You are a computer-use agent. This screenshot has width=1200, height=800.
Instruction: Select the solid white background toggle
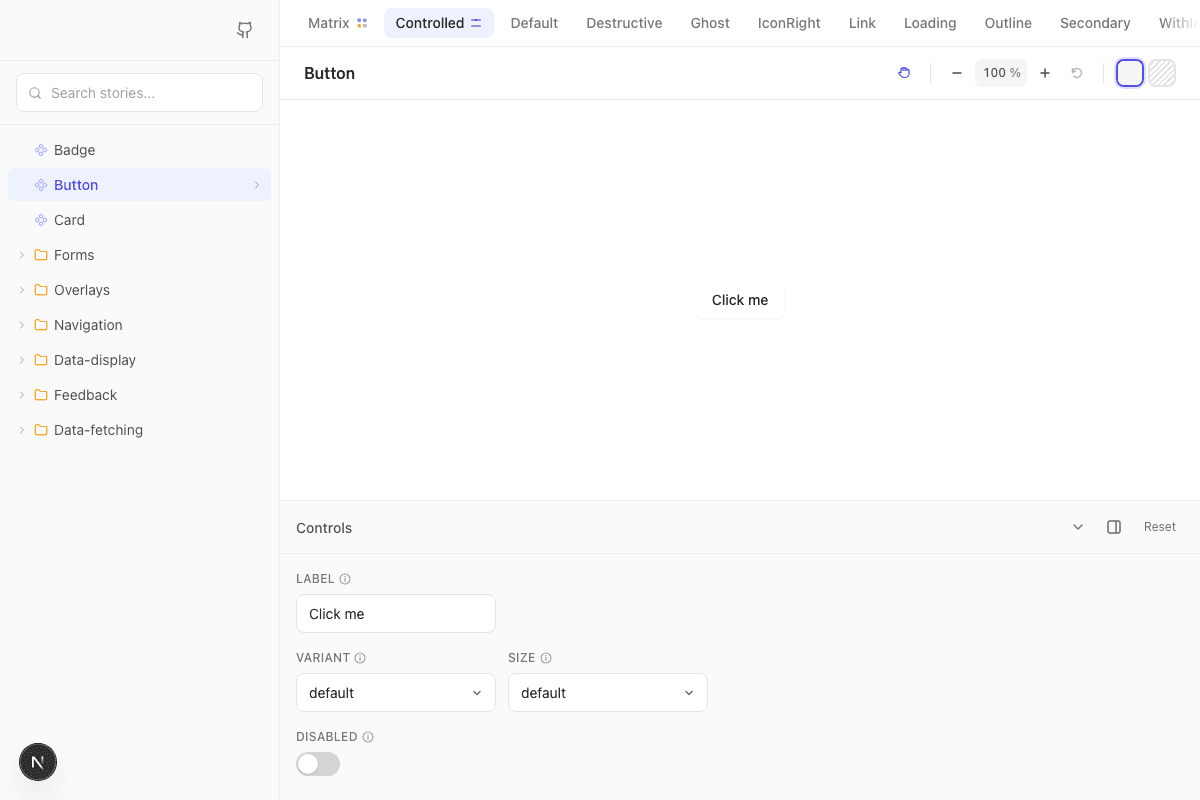pos(1129,72)
